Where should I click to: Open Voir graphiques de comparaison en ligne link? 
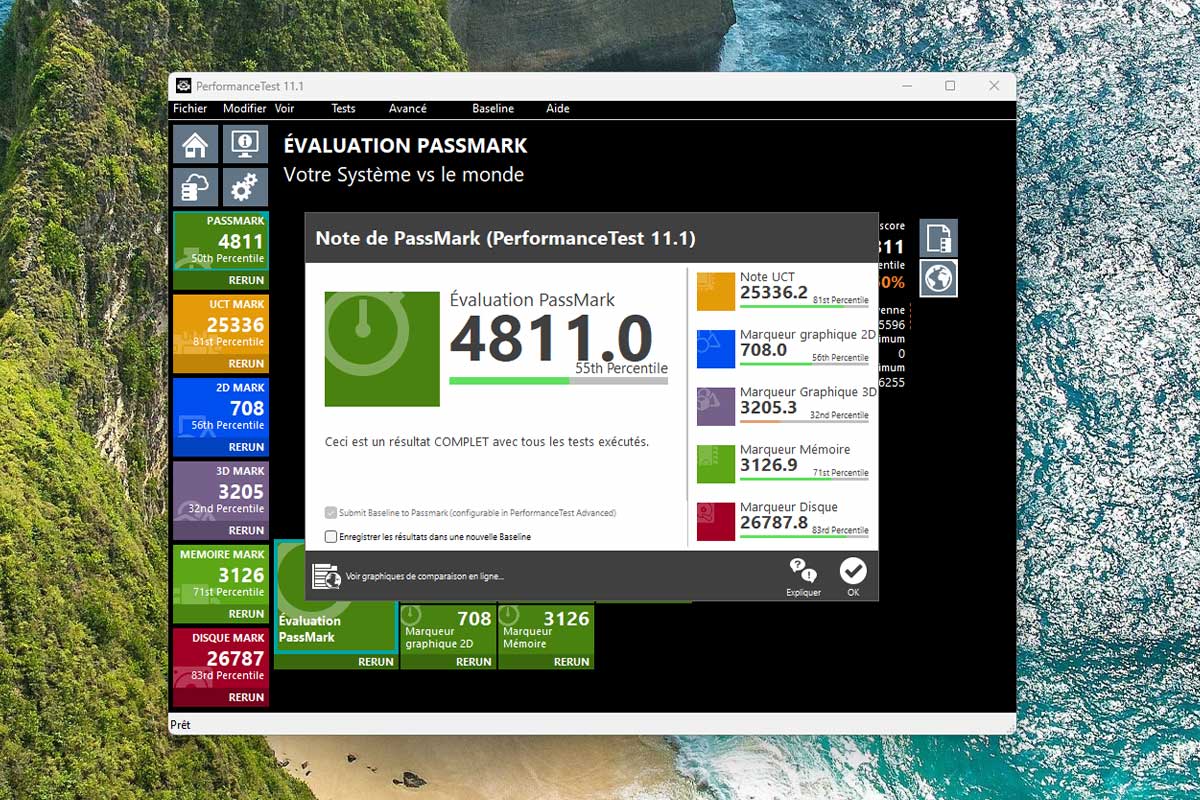point(425,577)
